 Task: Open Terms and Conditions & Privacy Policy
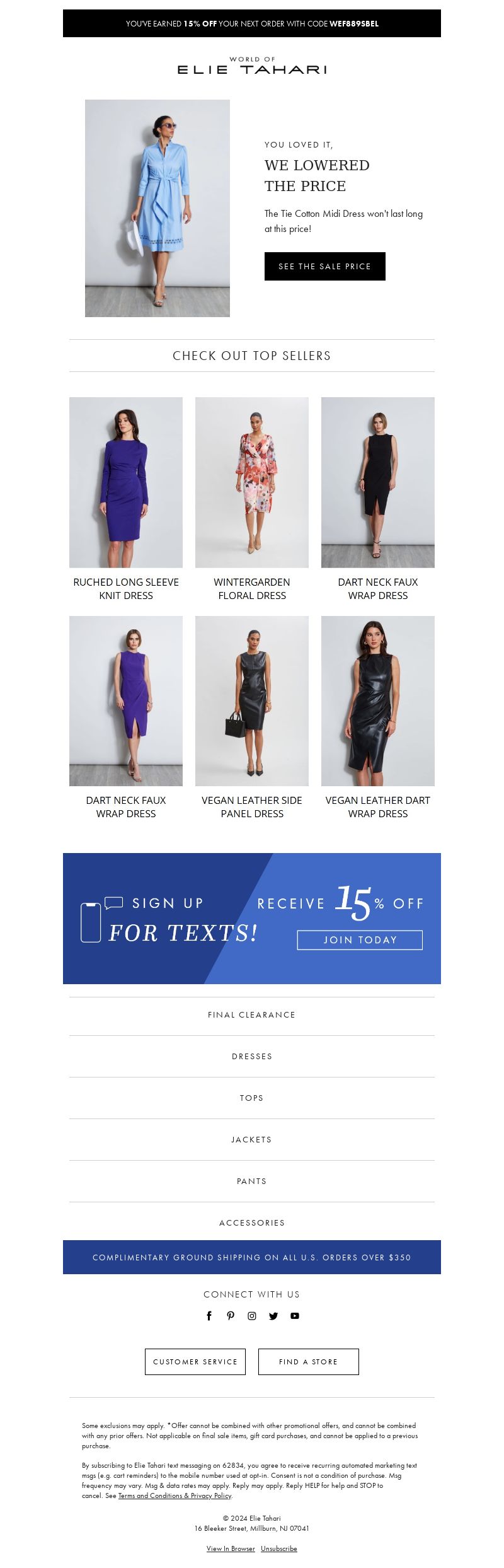pyautogui.click(x=175, y=1495)
